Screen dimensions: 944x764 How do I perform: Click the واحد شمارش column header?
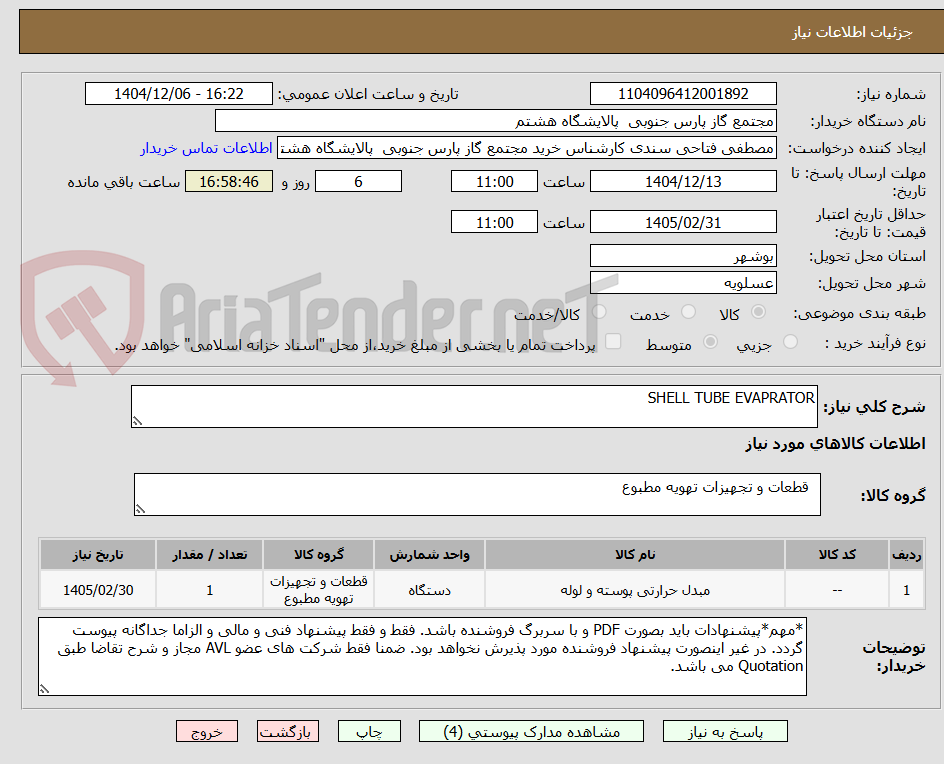[429, 554]
